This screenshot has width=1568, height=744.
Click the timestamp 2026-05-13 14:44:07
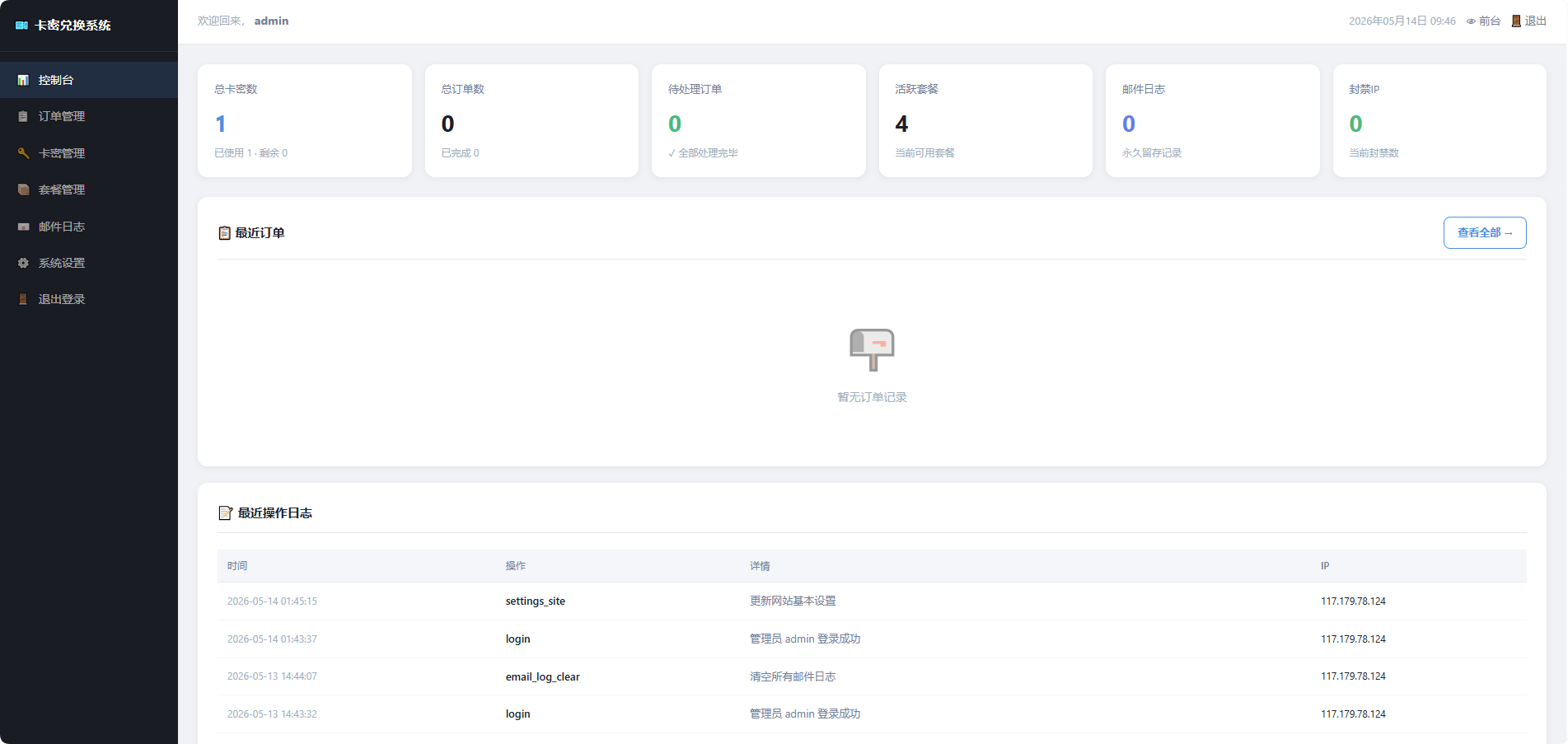pos(272,676)
